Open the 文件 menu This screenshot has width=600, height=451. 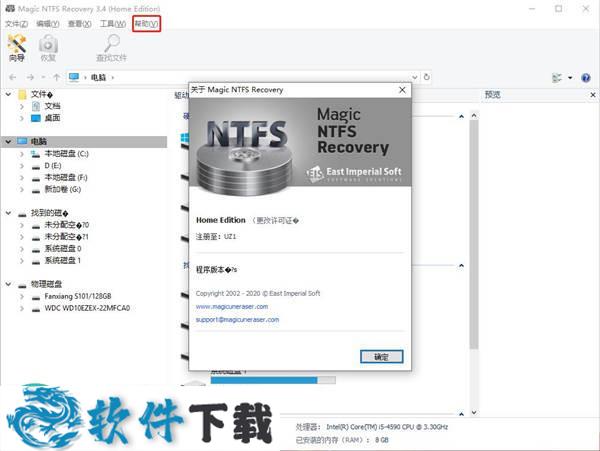pyautogui.click(x=16, y=24)
